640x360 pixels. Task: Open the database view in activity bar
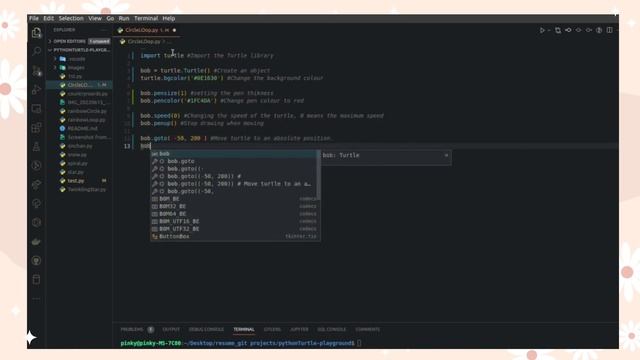click(x=36, y=280)
